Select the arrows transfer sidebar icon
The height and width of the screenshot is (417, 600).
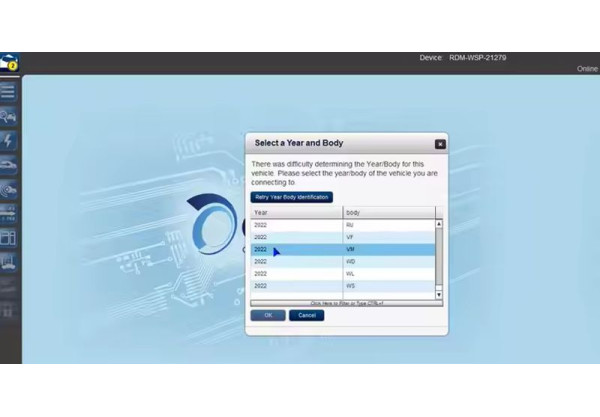click(x=9, y=213)
